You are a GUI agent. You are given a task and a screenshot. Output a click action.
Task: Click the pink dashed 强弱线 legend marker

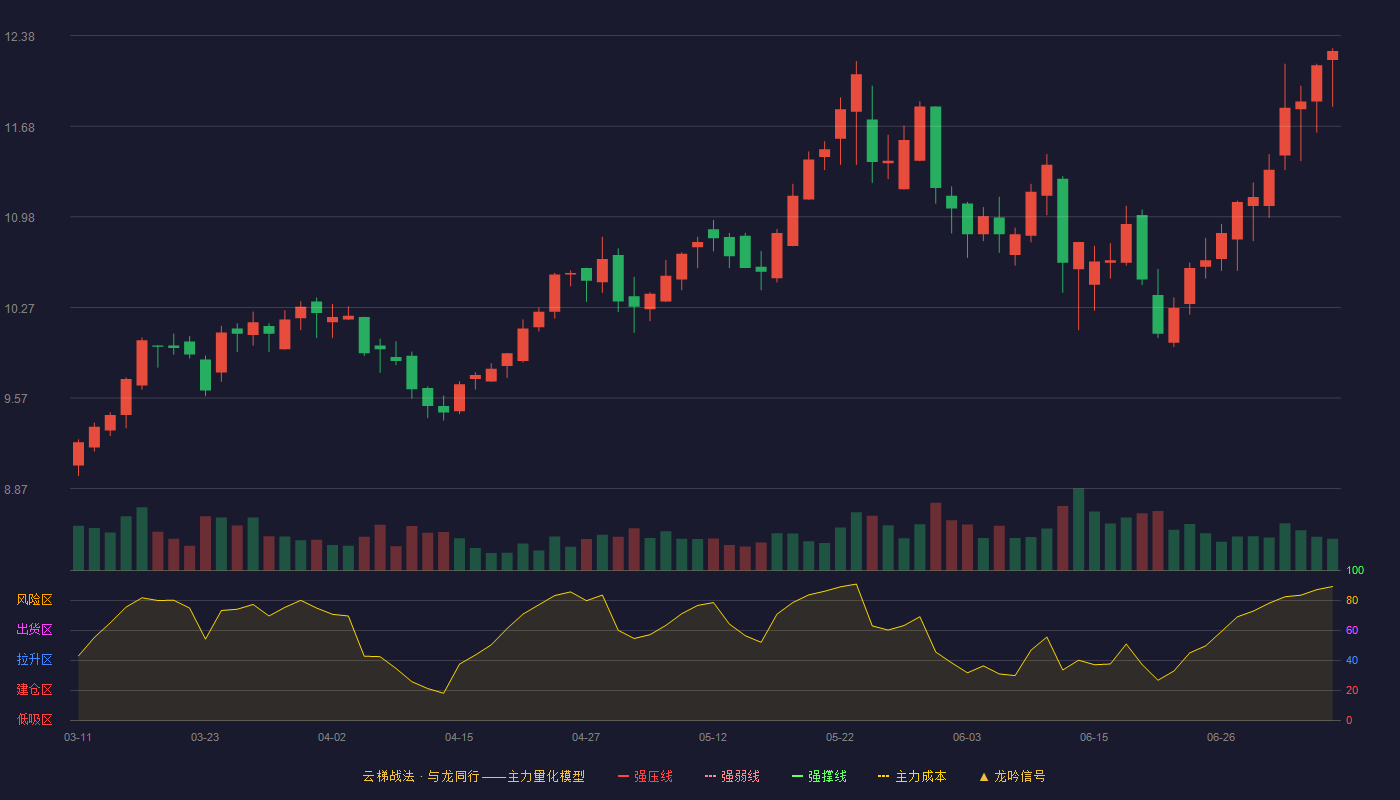coord(711,776)
